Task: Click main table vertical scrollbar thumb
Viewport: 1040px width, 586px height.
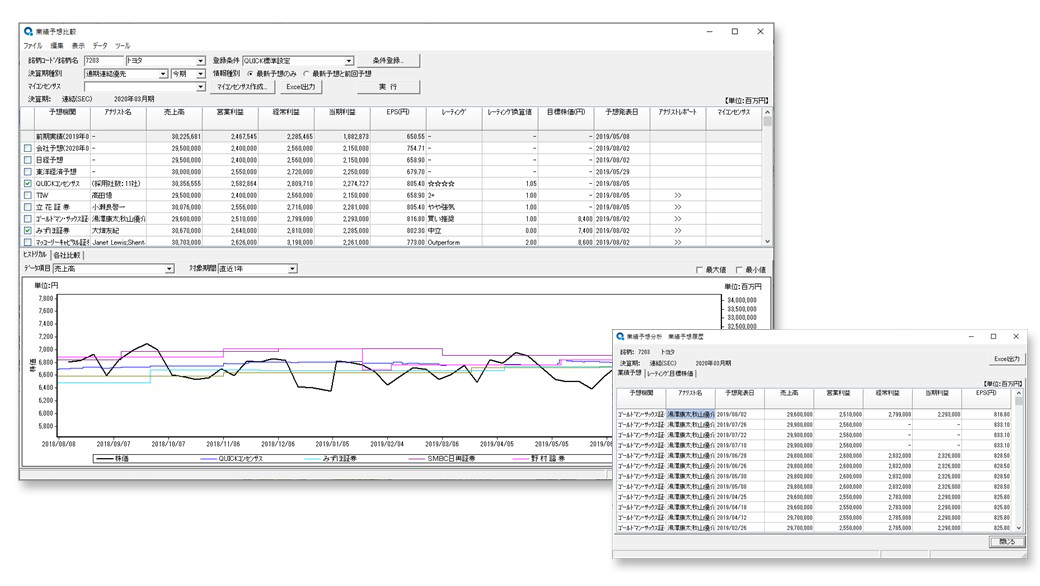Action: point(767,122)
